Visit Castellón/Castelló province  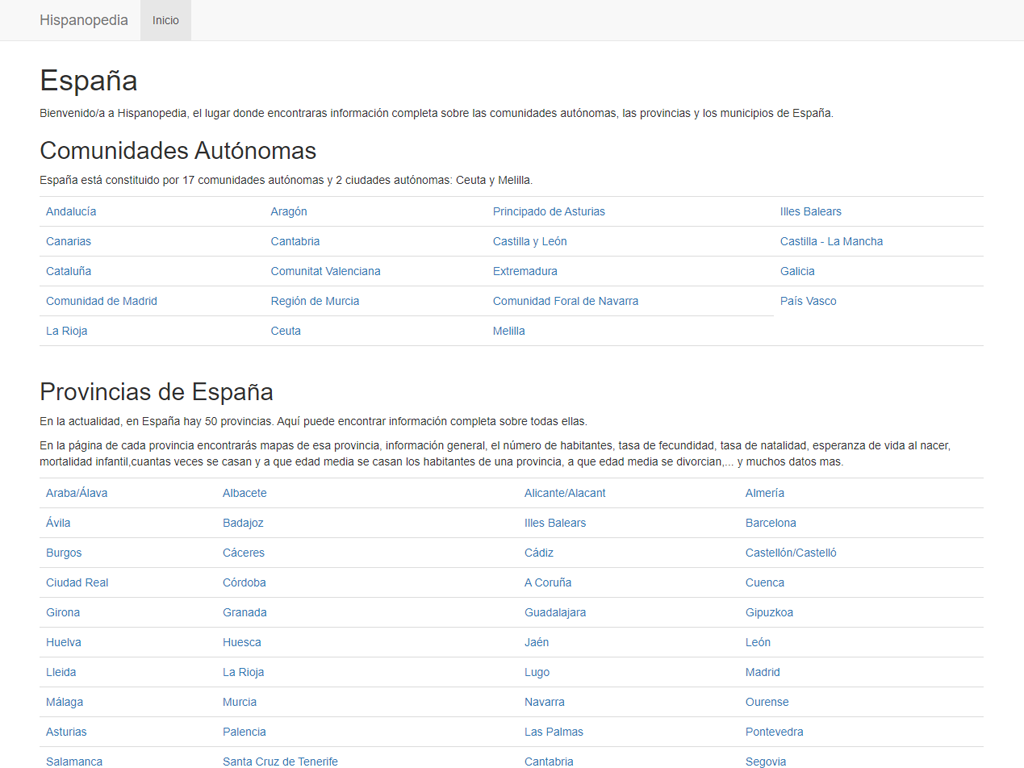click(x=791, y=554)
